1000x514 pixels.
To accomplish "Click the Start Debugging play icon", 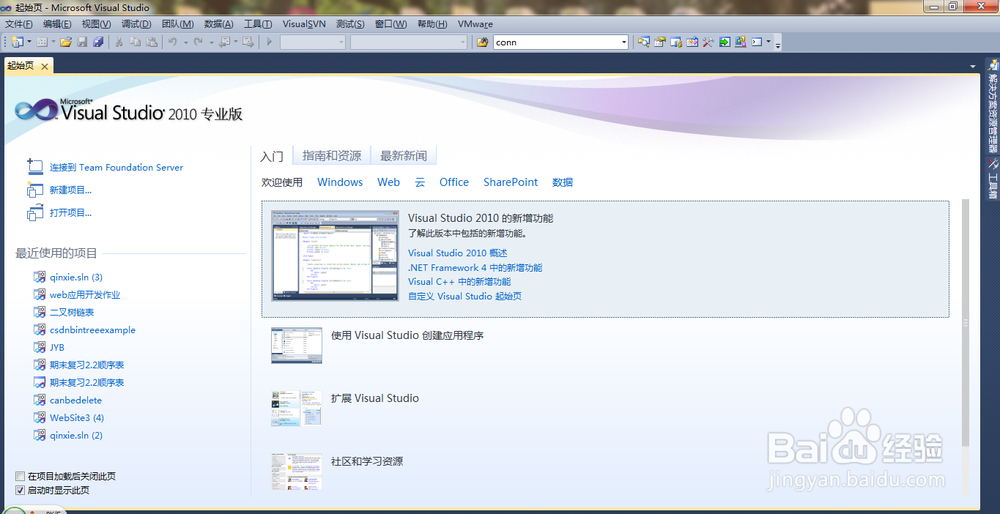I will 269,42.
